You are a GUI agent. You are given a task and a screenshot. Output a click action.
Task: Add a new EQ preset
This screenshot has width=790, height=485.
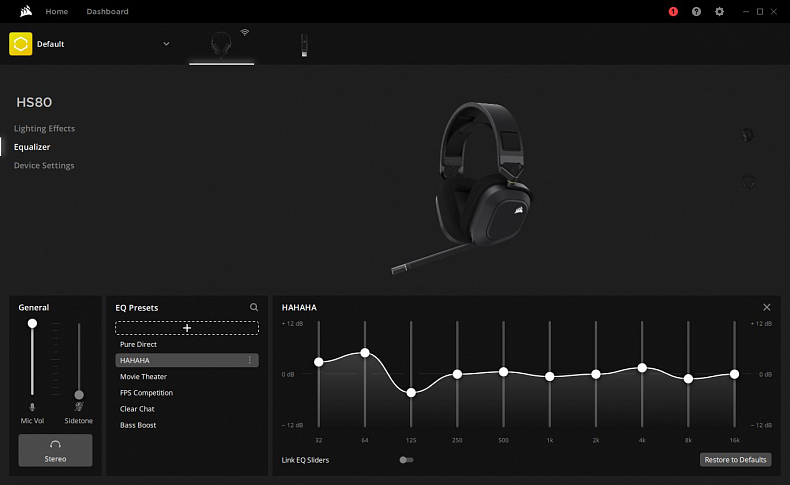187,328
